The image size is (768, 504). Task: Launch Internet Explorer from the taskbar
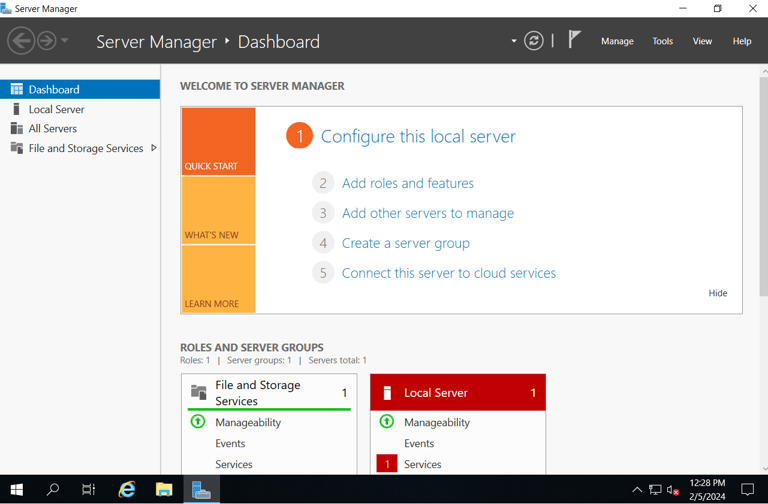pyautogui.click(x=127, y=489)
